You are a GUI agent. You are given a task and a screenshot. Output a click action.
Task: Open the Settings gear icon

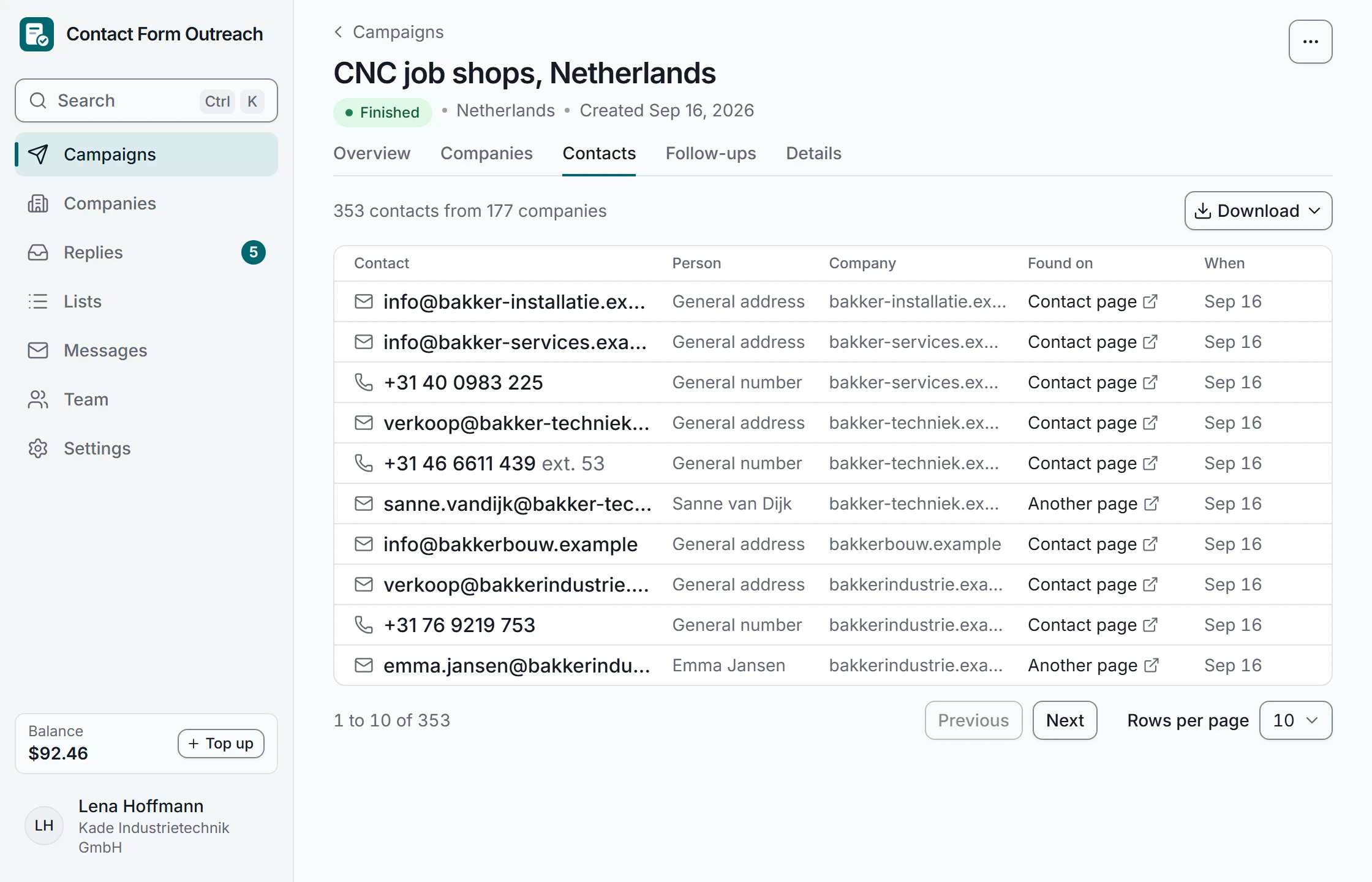[38, 448]
